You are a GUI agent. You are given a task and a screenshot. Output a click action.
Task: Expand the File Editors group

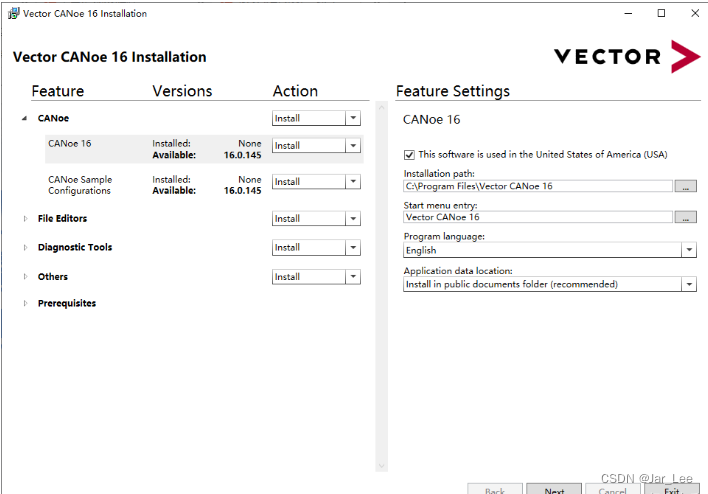25,219
